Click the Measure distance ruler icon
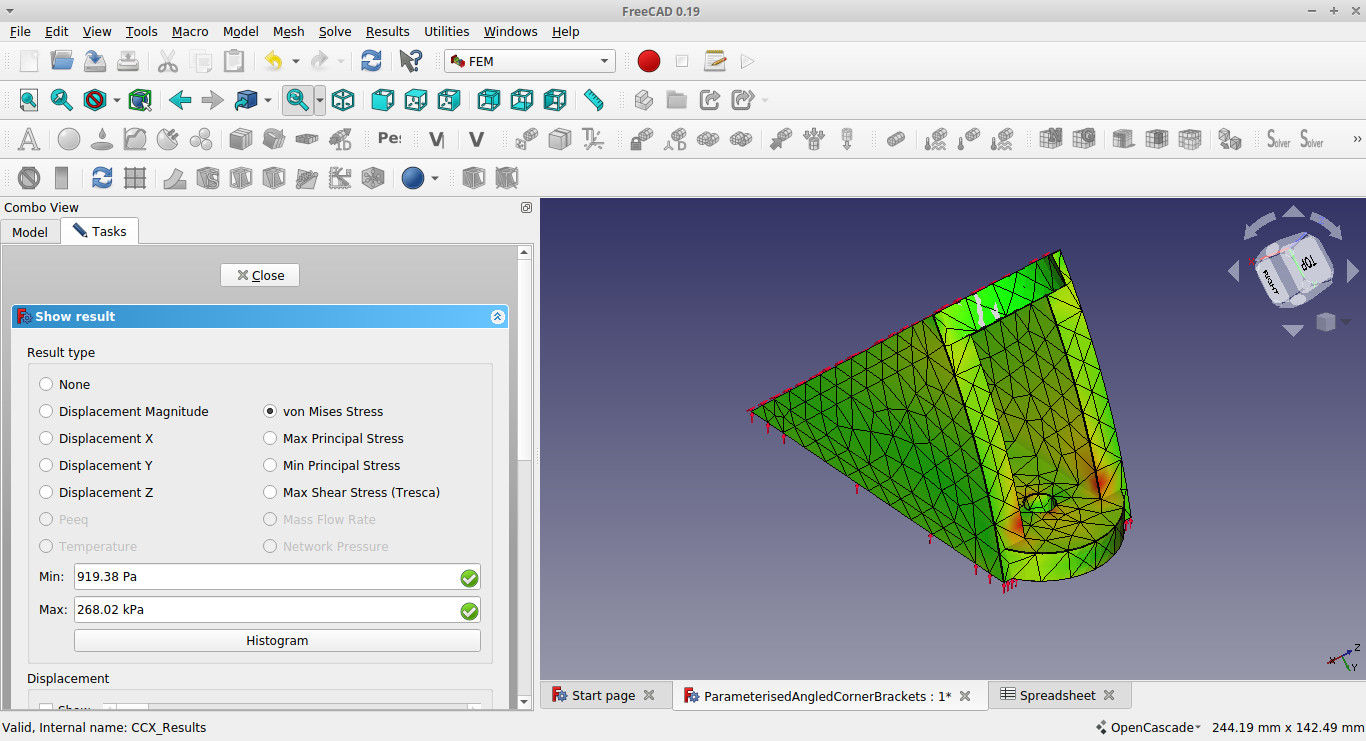The height and width of the screenshot is (741, 1366). 594,100
